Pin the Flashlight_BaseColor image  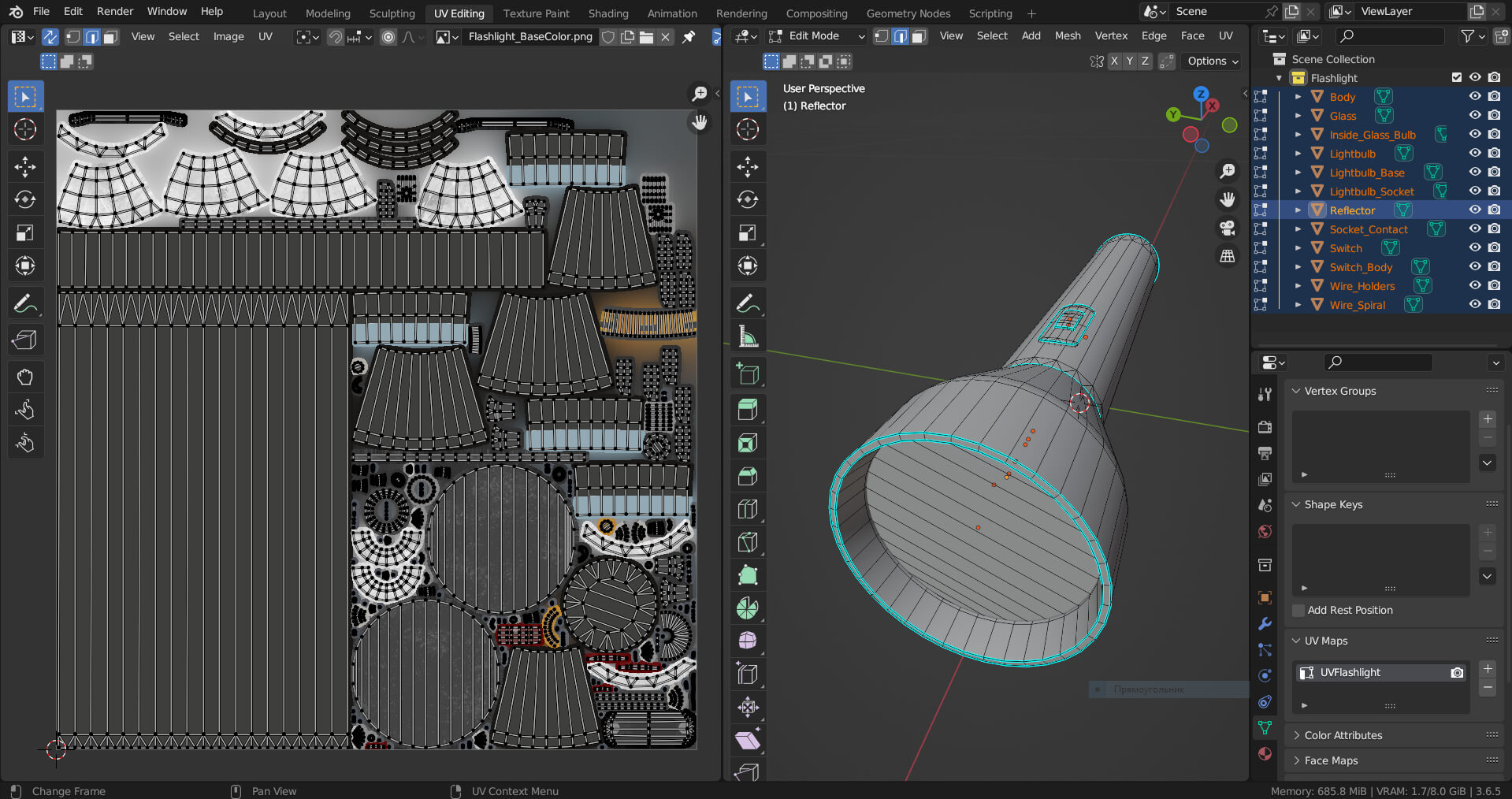pos(689,36)
